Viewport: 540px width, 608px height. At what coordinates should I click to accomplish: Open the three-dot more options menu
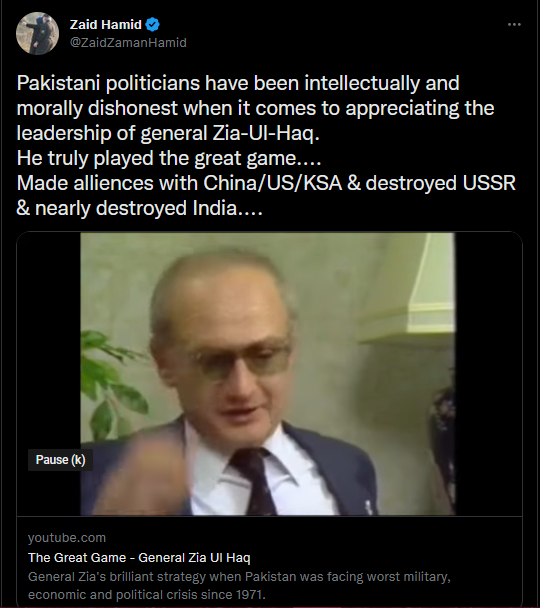pyautogui.click(x=514, y=24)
